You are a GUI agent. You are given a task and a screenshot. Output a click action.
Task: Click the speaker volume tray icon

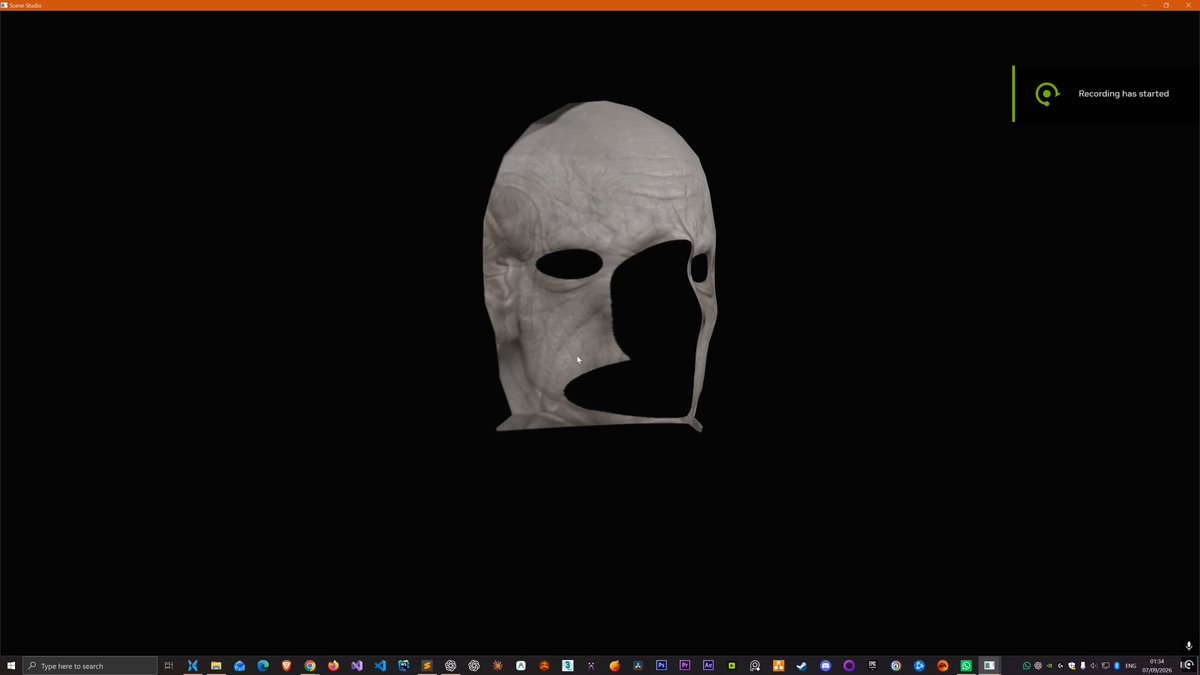1094,666
